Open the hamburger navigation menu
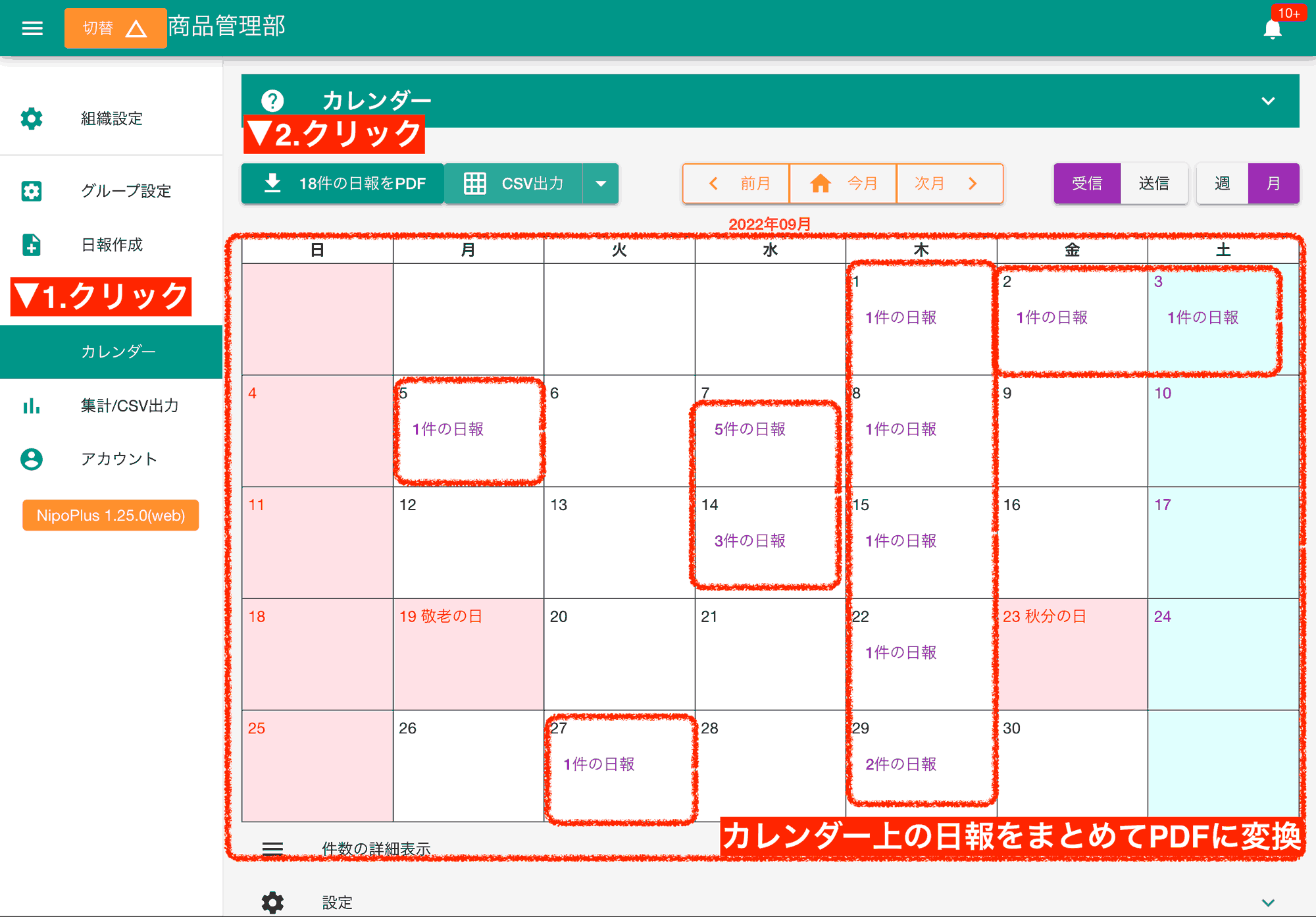This screenshot has width=1316, height=917. click(x=31, y=28)
